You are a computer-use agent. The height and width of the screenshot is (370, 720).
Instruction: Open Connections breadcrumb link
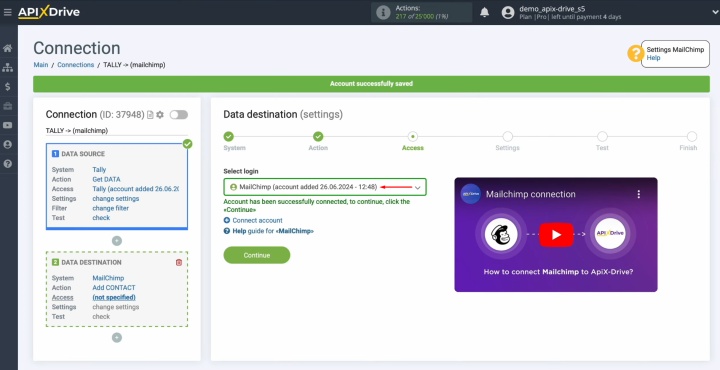(x=75, y=65)
